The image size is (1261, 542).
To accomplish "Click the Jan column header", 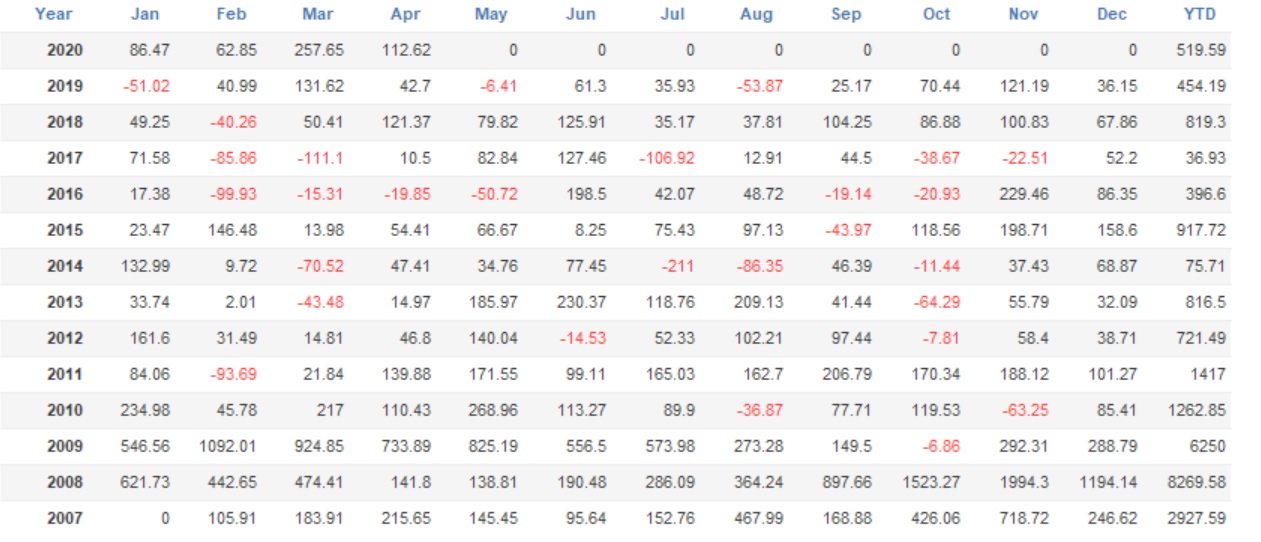I will [145, 14].
